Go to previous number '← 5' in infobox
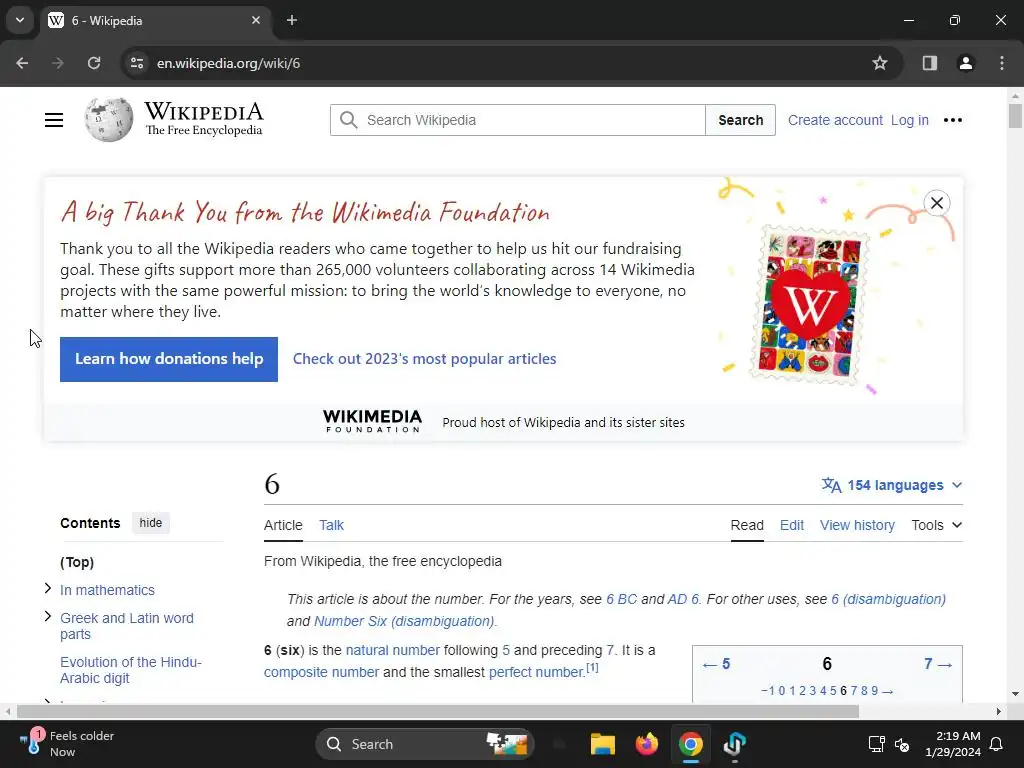 click(x=716, y=664)
